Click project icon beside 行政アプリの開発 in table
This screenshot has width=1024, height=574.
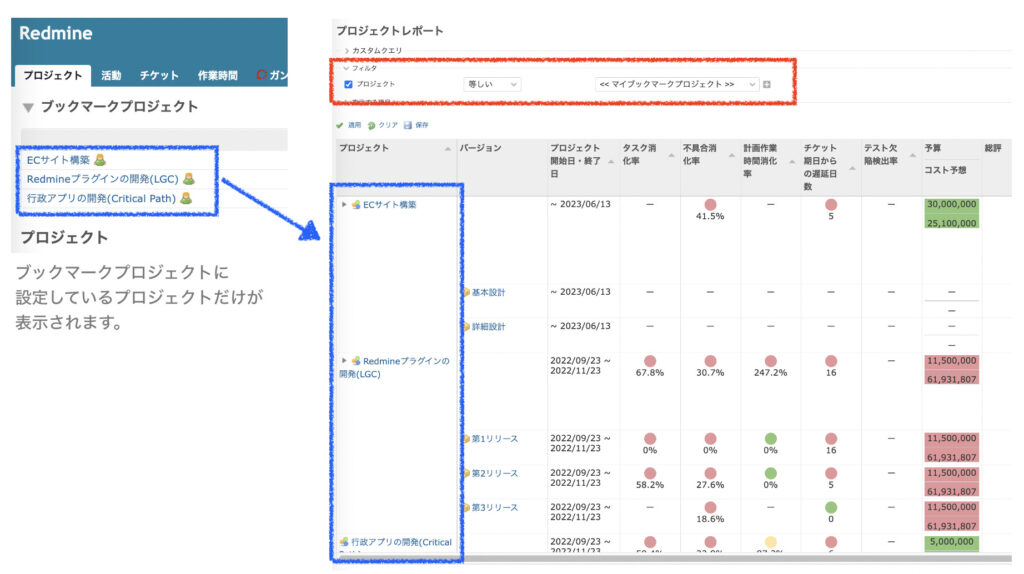pyautogui.click(x=344, y=542)
